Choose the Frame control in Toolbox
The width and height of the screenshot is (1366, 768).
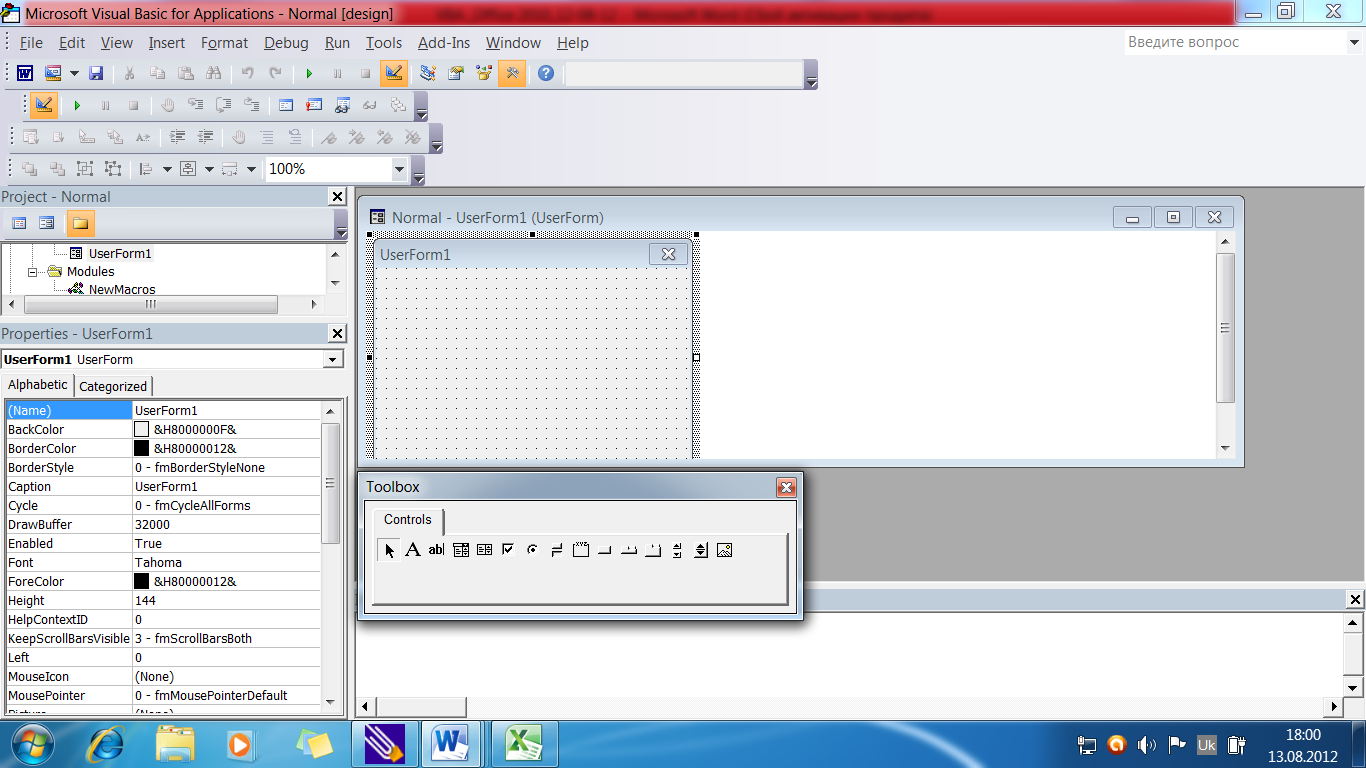[581, 549]
